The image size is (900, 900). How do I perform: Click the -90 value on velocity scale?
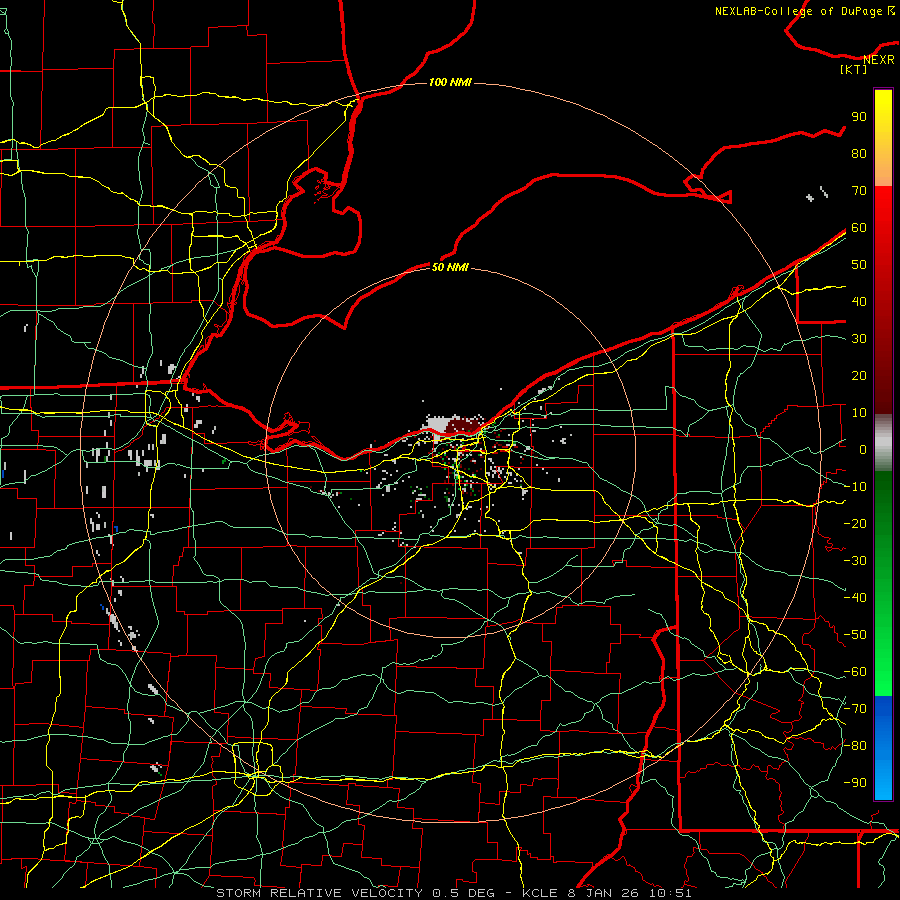855,783
